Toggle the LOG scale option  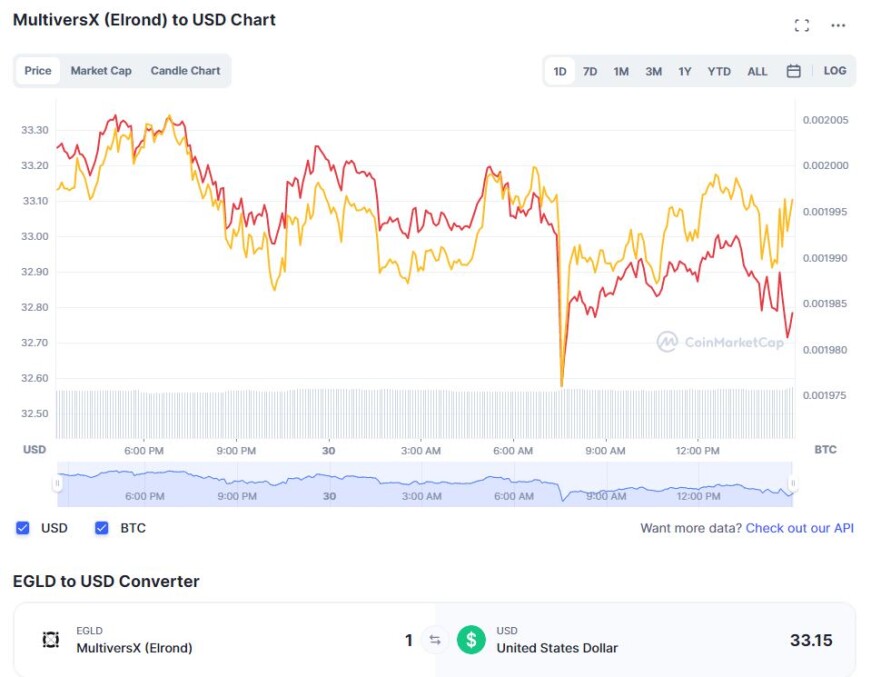[x=834, y=71]
